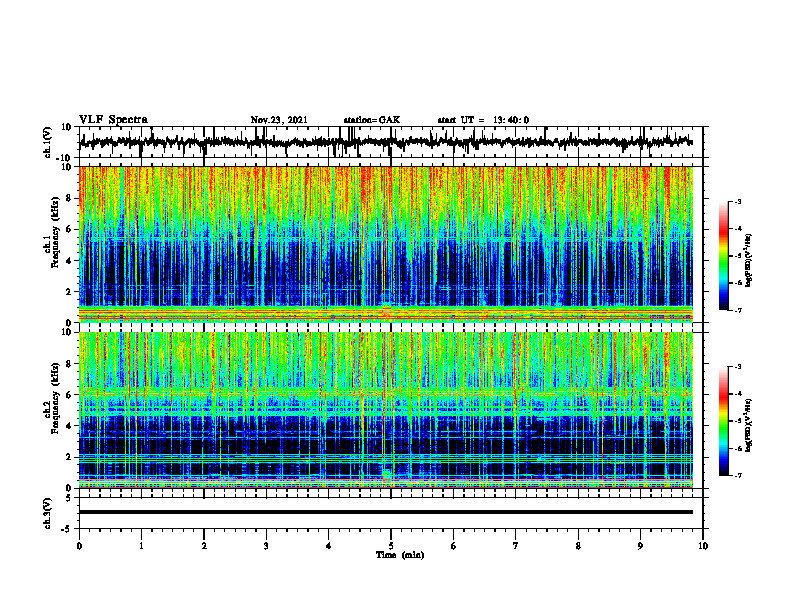
Task: Click time axis tick label "0"
Action: click(79, 546)
